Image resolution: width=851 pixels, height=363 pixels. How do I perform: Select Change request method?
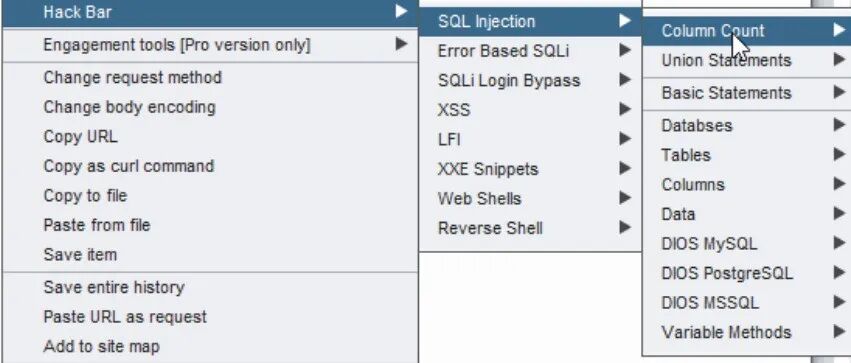click(209, 78)
